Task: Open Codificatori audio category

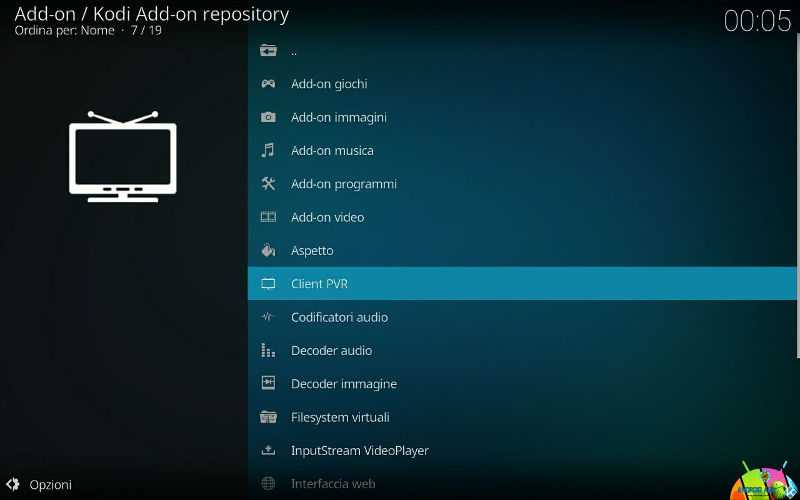Action: click(522, 317)
